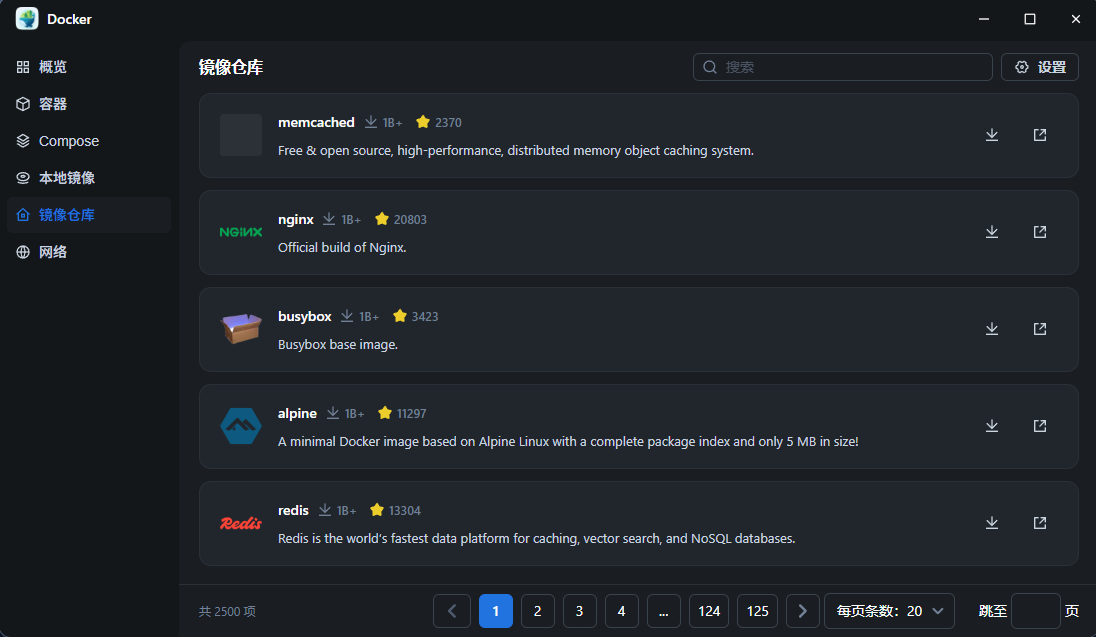Click the 设置 settings button
1096x637 pixels.
[1040, 67]
